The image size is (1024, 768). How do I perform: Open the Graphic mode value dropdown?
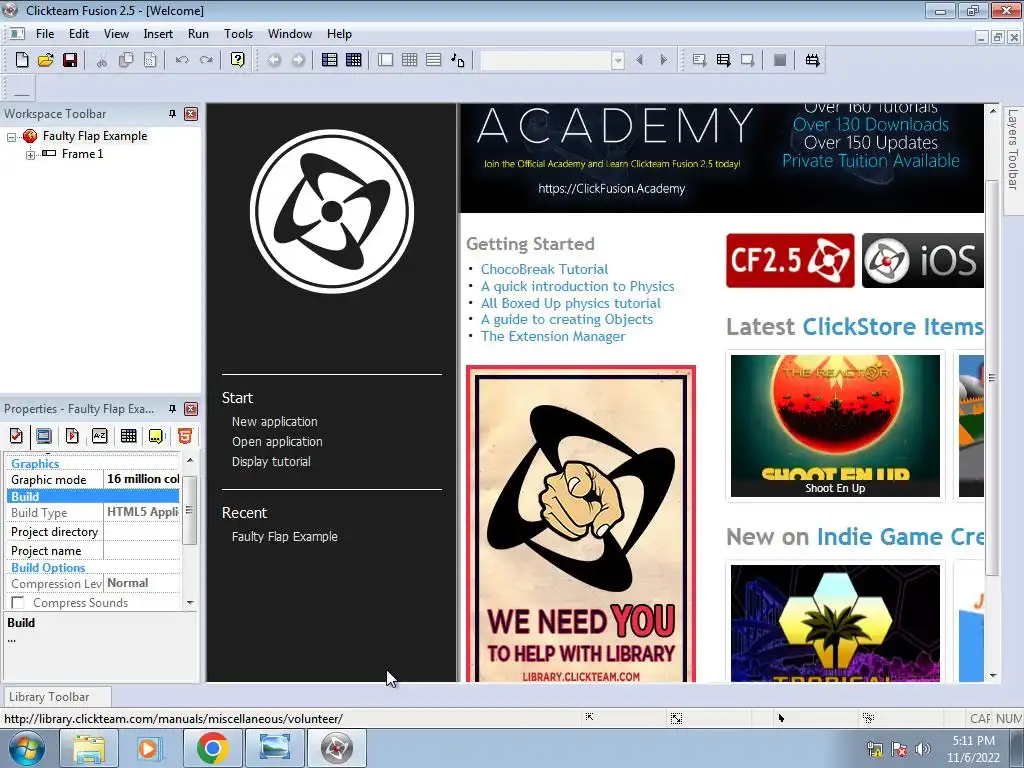click(x=142, y=479)
